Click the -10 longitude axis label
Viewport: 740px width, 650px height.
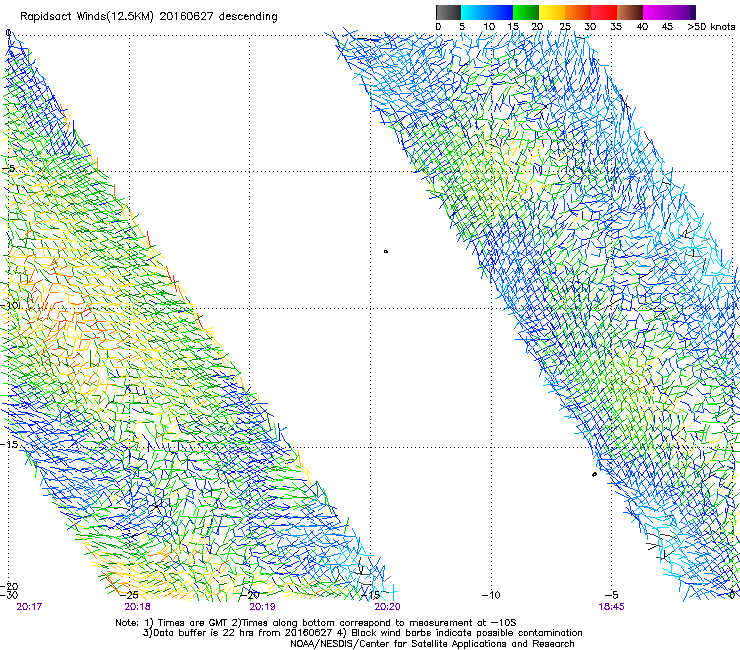point(491,595)
